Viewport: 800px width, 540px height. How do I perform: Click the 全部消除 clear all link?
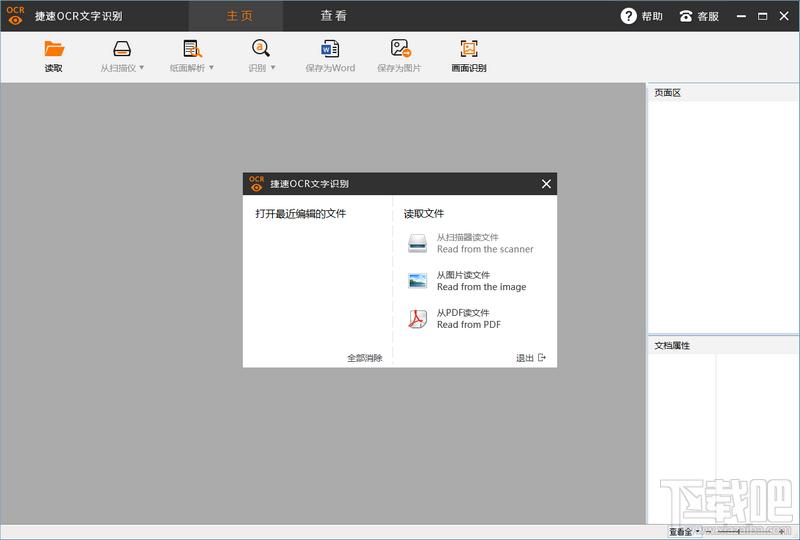(365, 358)
